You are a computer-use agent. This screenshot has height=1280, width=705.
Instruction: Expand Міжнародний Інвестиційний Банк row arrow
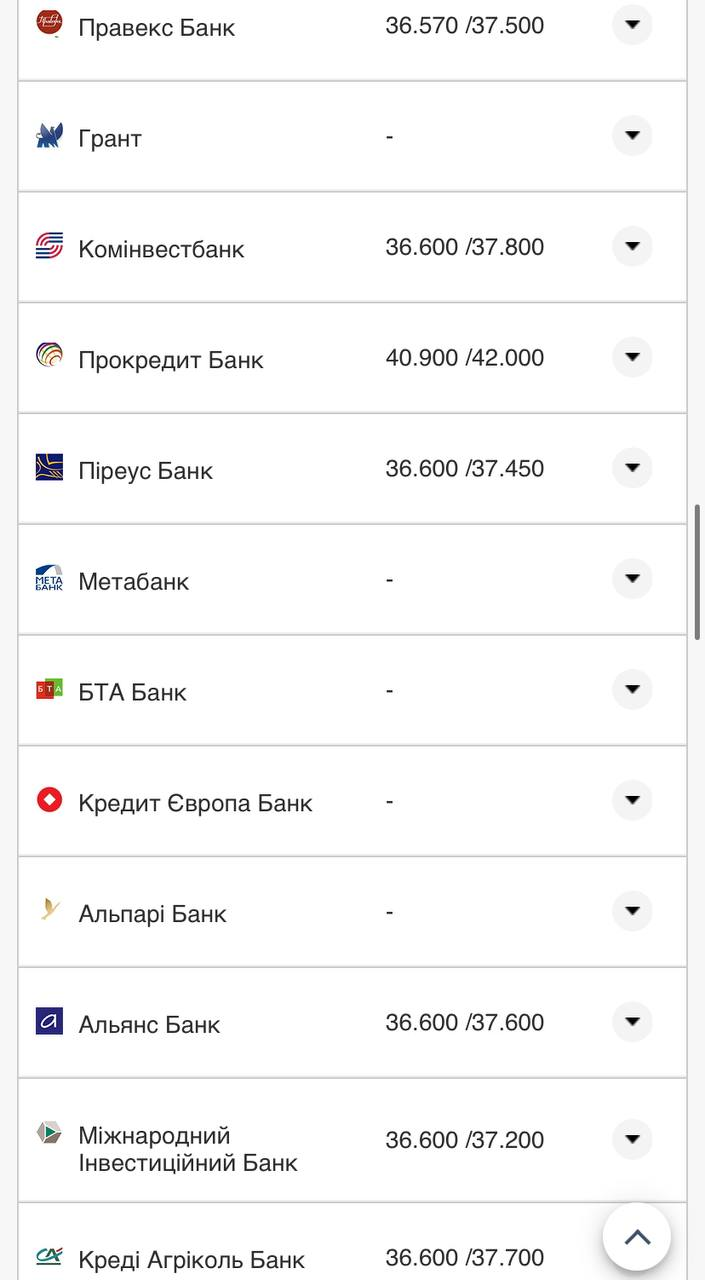coord(632,1139)
